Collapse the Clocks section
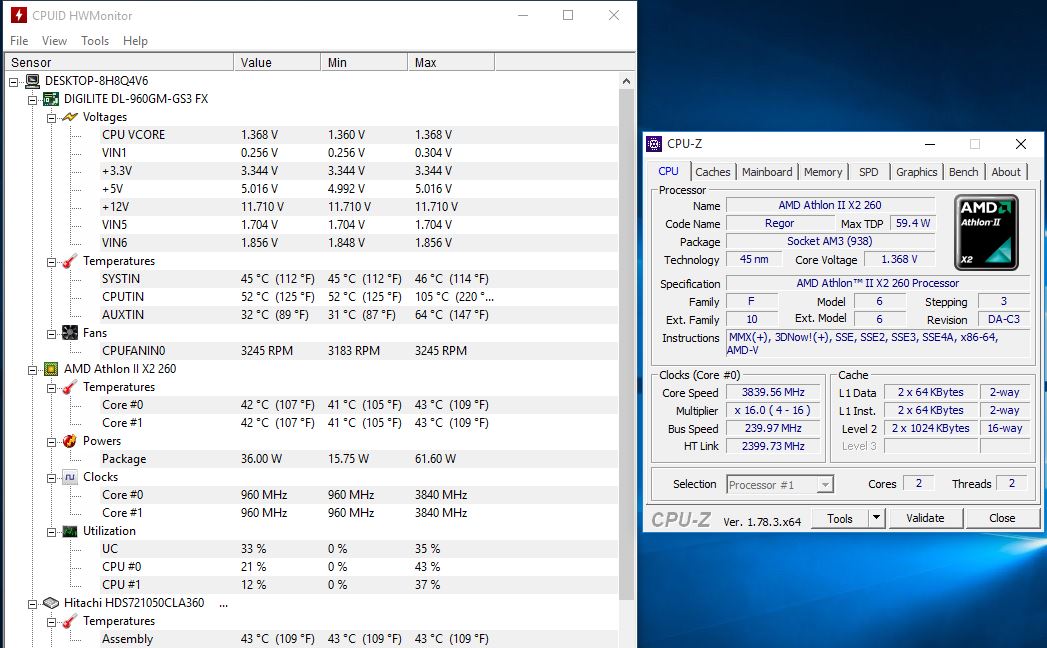 [x=51, y=478]
